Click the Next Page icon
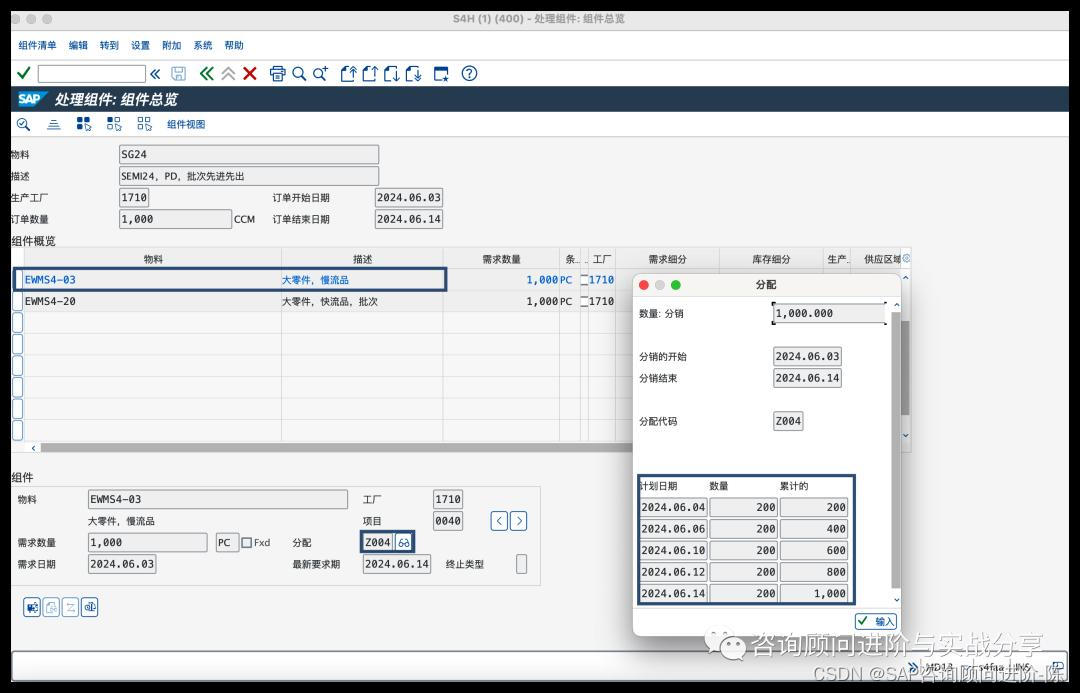Screen dimensions: 1080x693 [392, 74]
